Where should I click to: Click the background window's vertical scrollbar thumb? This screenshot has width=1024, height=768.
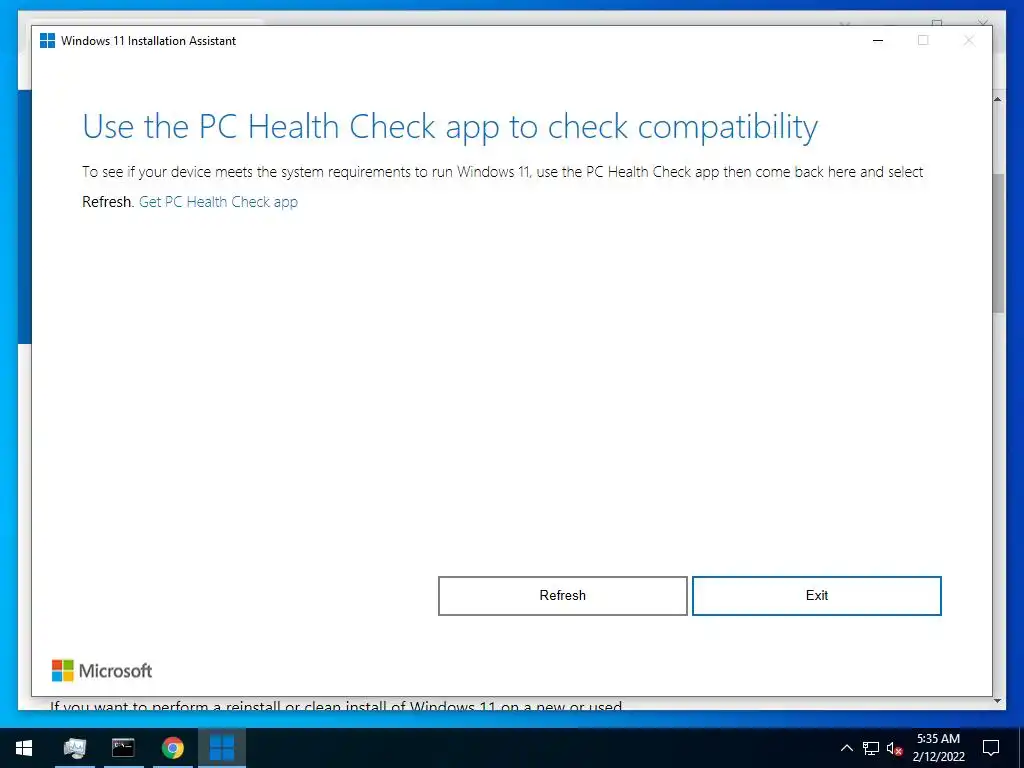pos(998,243)
